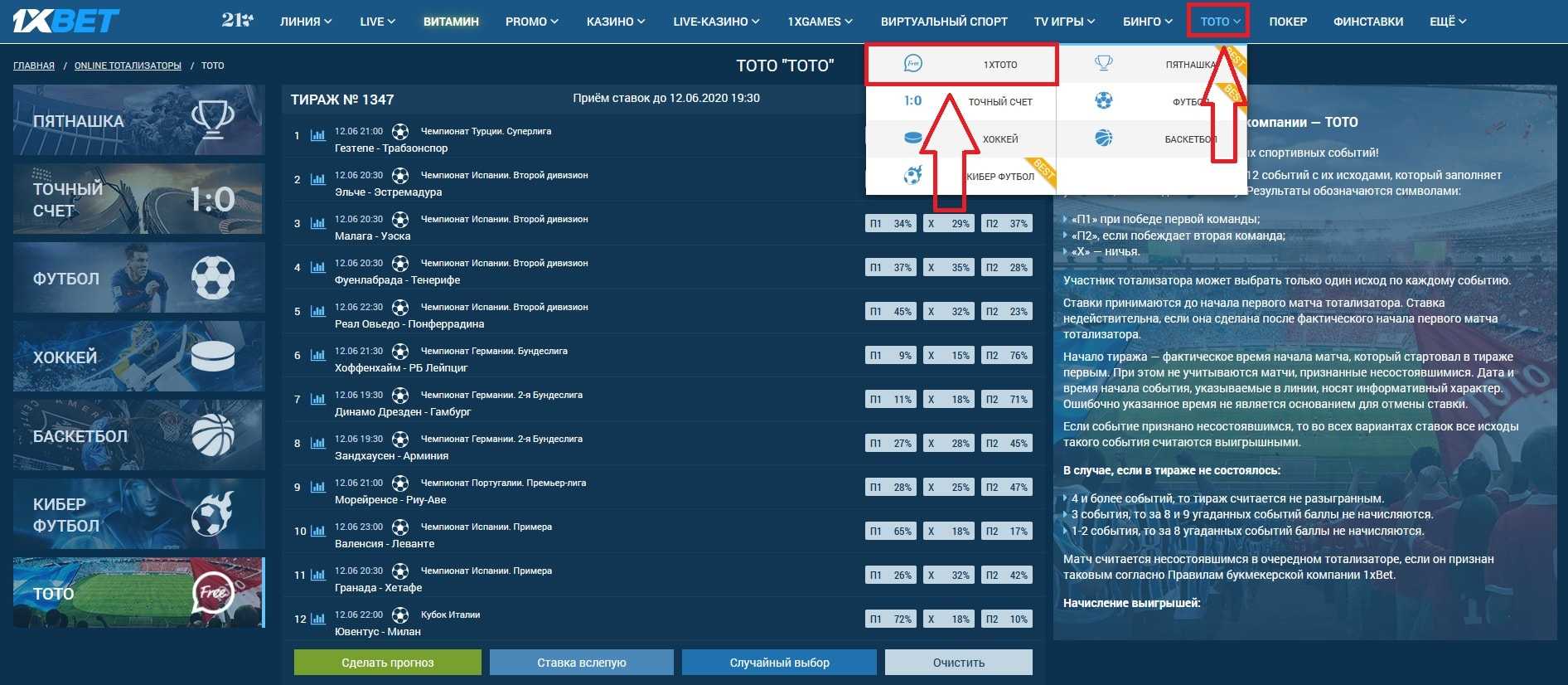1568x685 pixels.
Task: Open statistics chart icon for Динамо Дрезден - Гамбург
Action: (317, 399)
